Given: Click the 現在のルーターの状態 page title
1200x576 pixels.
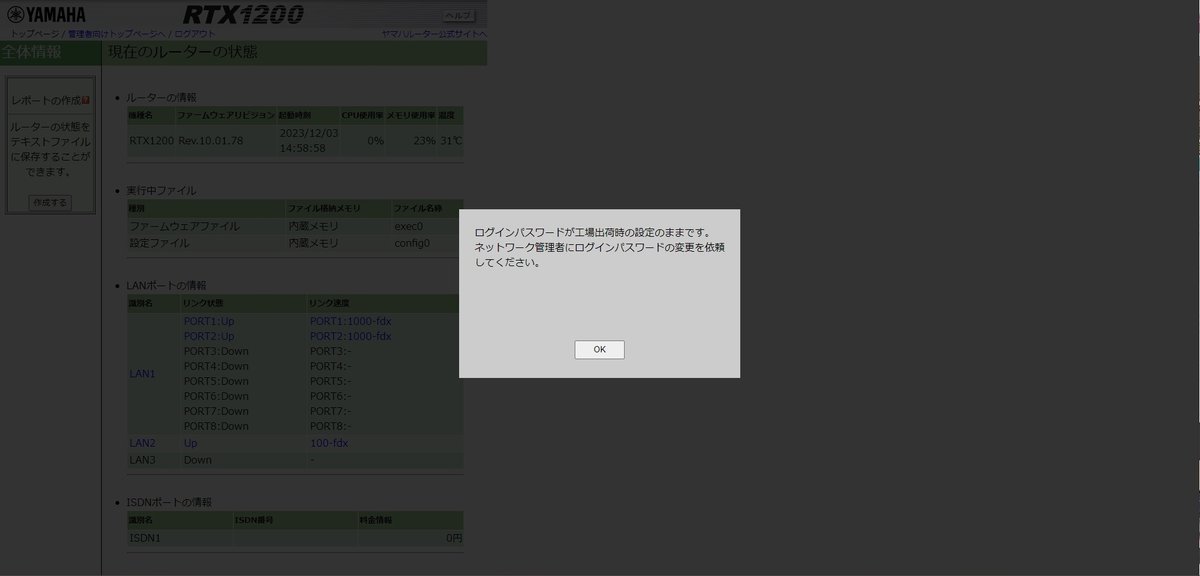Looking at the screenshot, I should point(182,52).
